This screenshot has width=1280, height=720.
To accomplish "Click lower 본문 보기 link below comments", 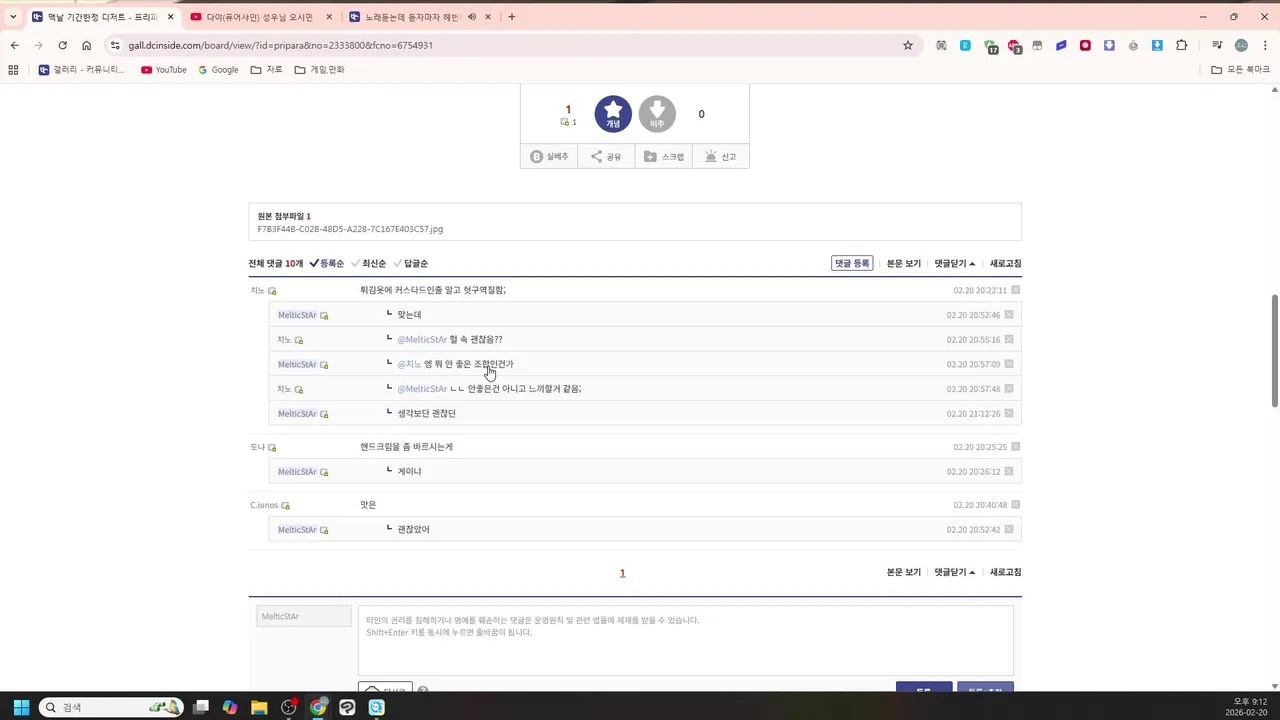I will tap(904, 572).
